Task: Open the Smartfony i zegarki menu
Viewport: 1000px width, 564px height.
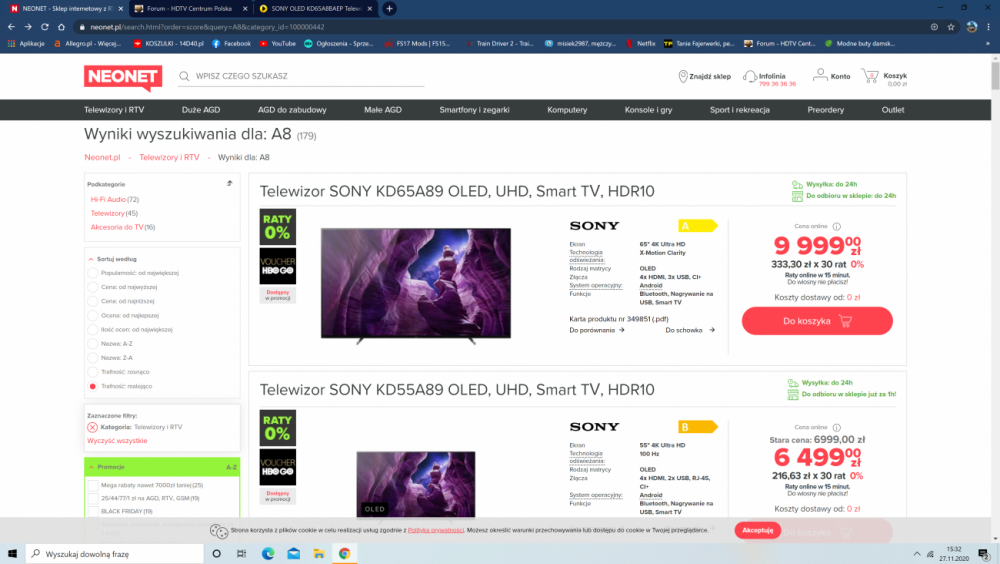Action: point(474,110)
